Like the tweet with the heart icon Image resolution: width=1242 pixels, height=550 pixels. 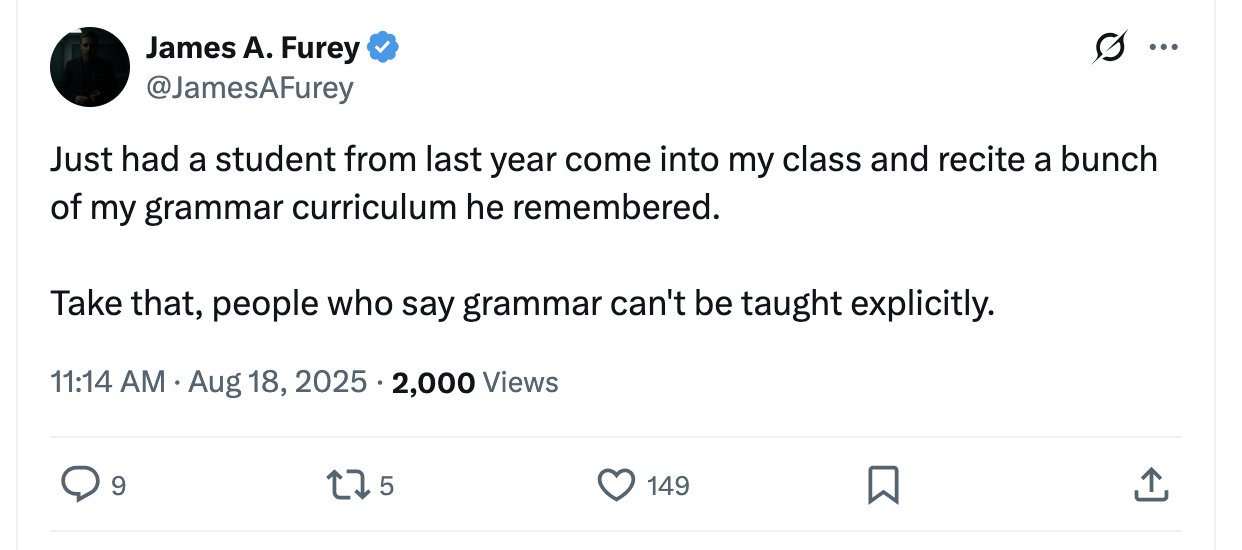(616, 486)
